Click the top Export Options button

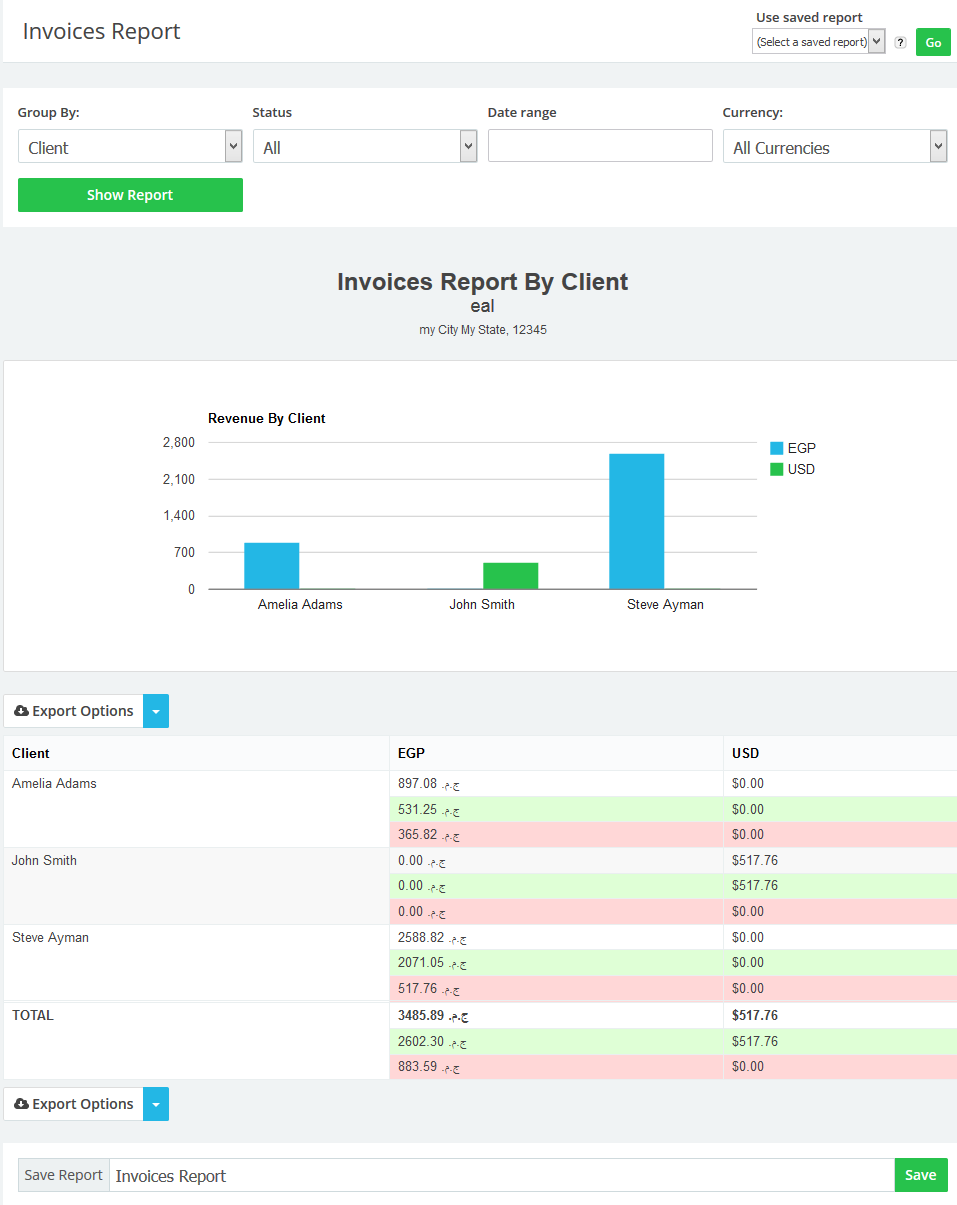(x=74, y=711)
